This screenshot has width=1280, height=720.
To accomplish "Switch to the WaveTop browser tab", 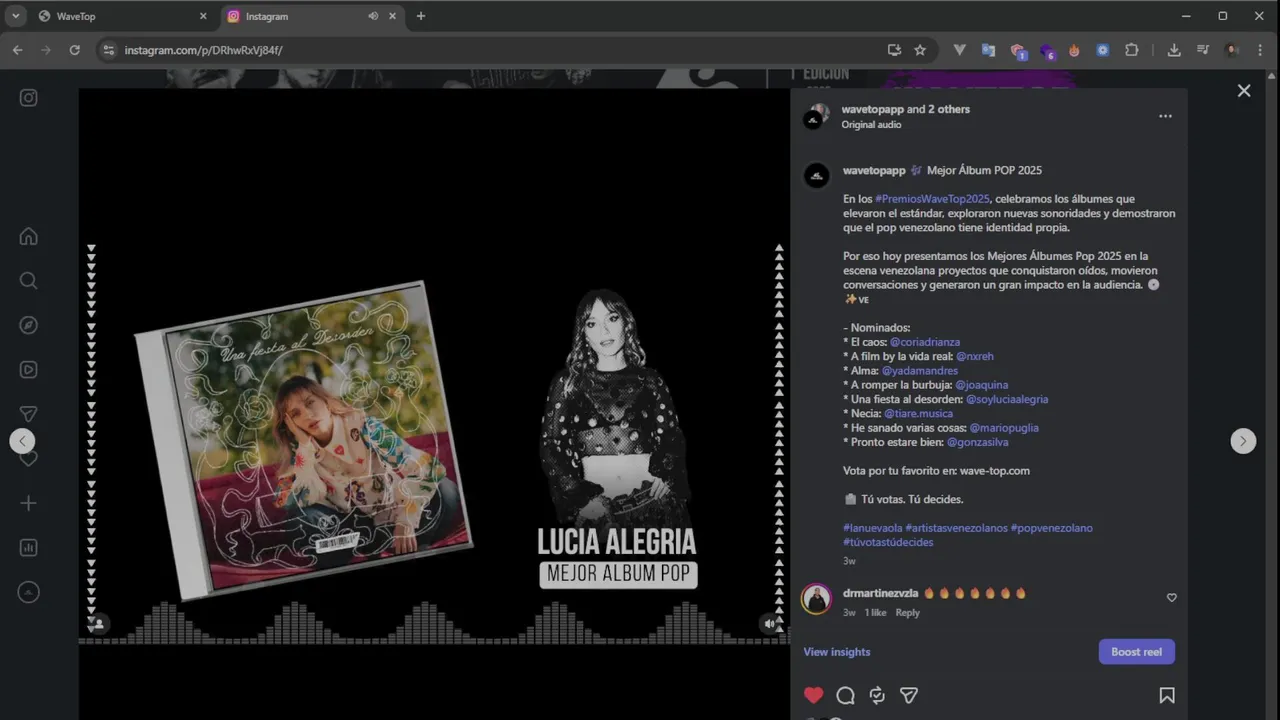I will [122, 16].
